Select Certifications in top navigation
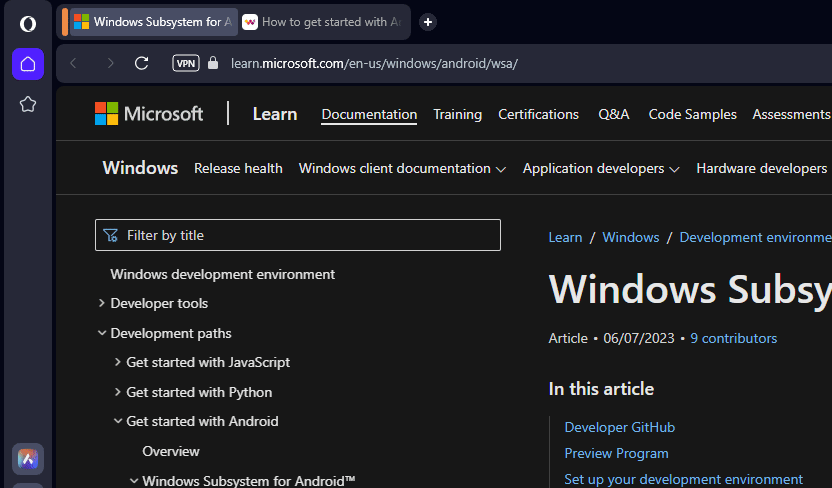The image size is (832, 488). (538, 115)
